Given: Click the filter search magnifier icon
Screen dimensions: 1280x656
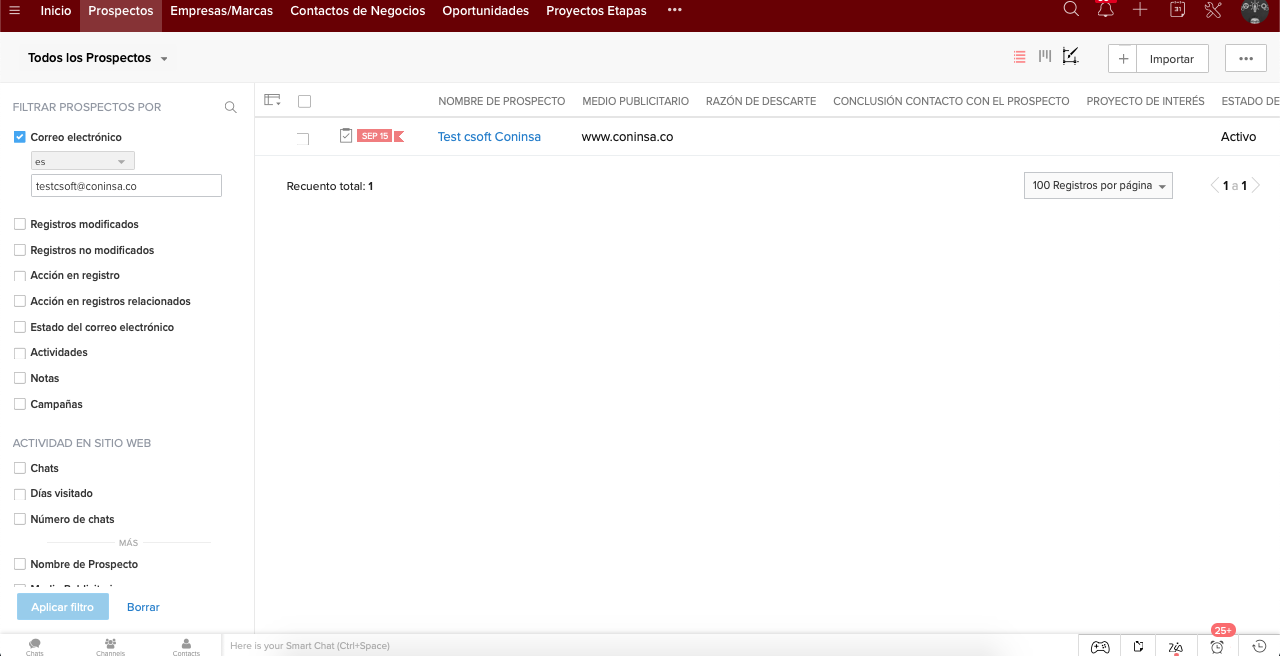Looking at the screenshot, I should pos(231,107).
